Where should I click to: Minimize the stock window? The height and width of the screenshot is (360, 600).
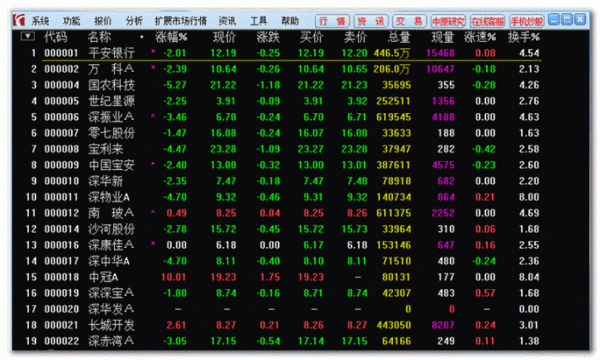click(554, 19)
